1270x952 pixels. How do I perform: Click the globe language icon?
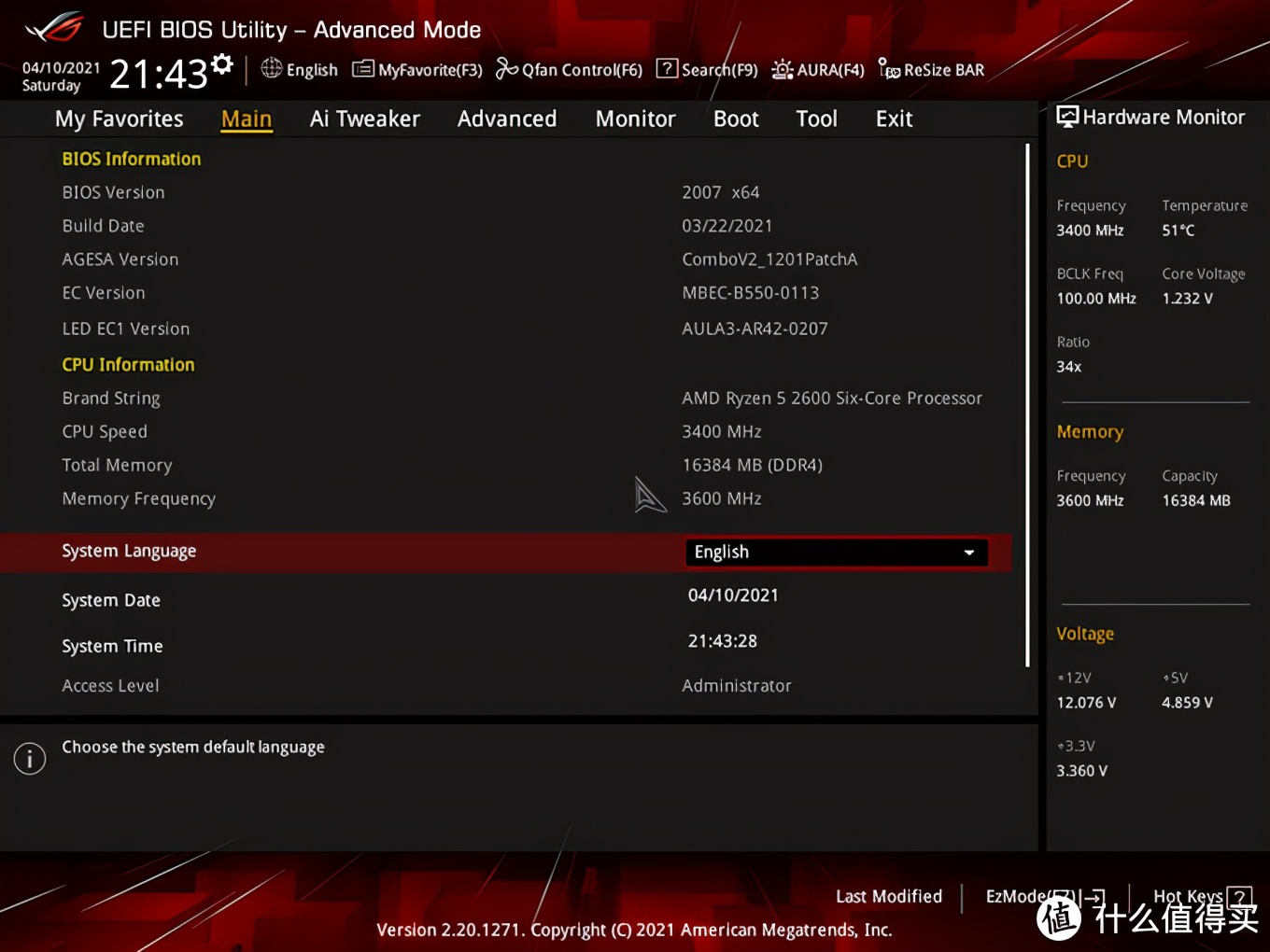click(x=272, y=68)
